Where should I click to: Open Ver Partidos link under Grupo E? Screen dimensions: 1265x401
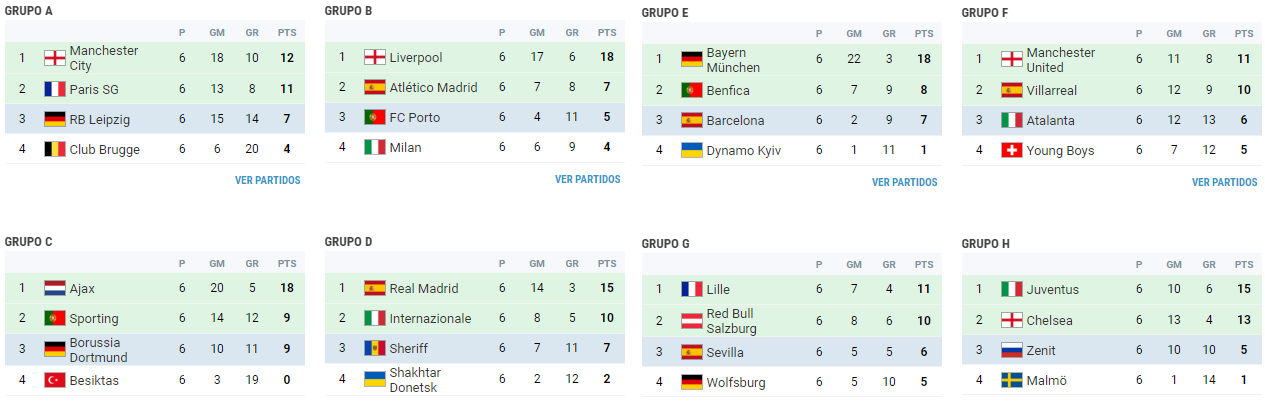(905, 183)
